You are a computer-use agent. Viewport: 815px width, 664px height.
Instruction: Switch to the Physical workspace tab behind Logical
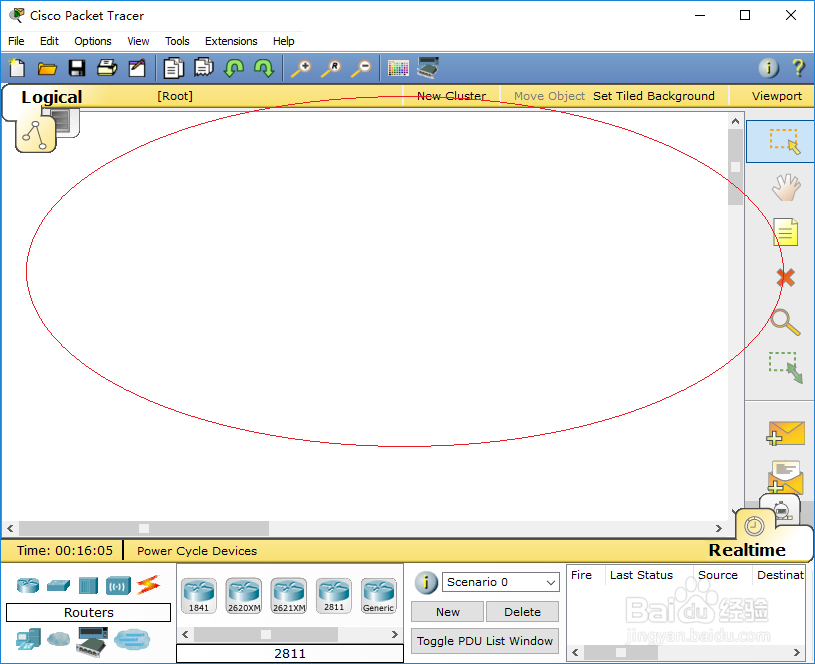67,123
